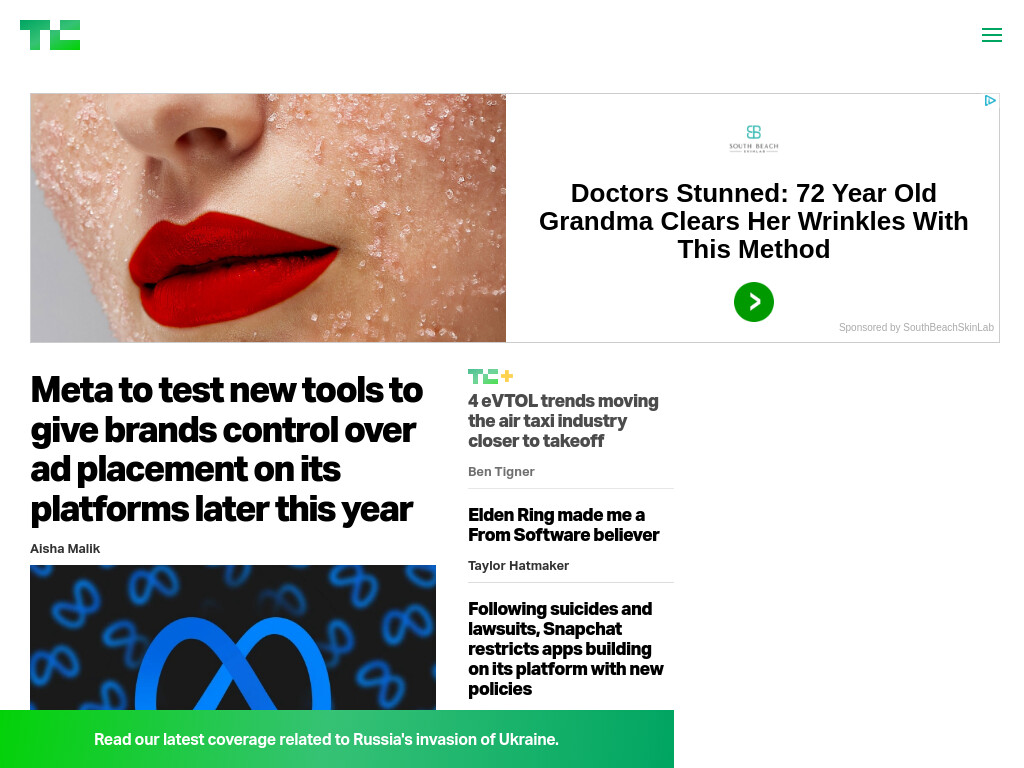Image resolution: width=1024 pixels, height=768 pixels.
Task: Click the Meta logo at the center of the article image
Action: [x=233, y=664]
